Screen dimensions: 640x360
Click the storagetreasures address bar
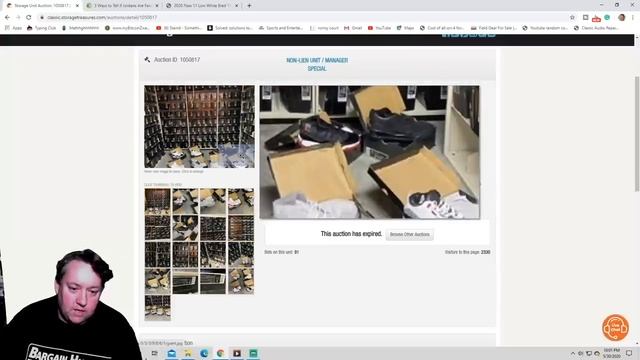(x=302, y=18)
